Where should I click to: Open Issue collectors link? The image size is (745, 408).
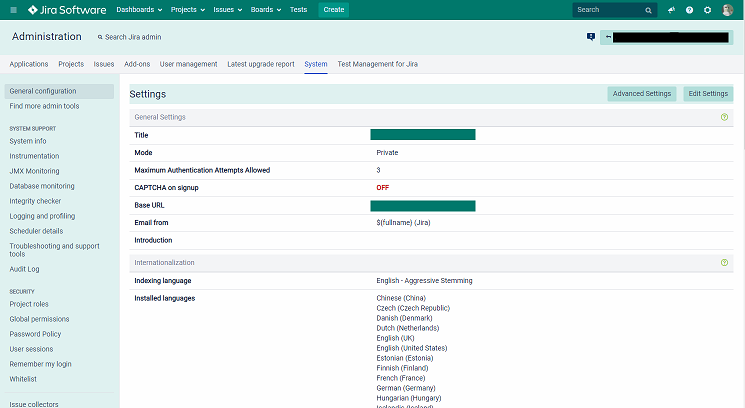click(x=34, y=404)
